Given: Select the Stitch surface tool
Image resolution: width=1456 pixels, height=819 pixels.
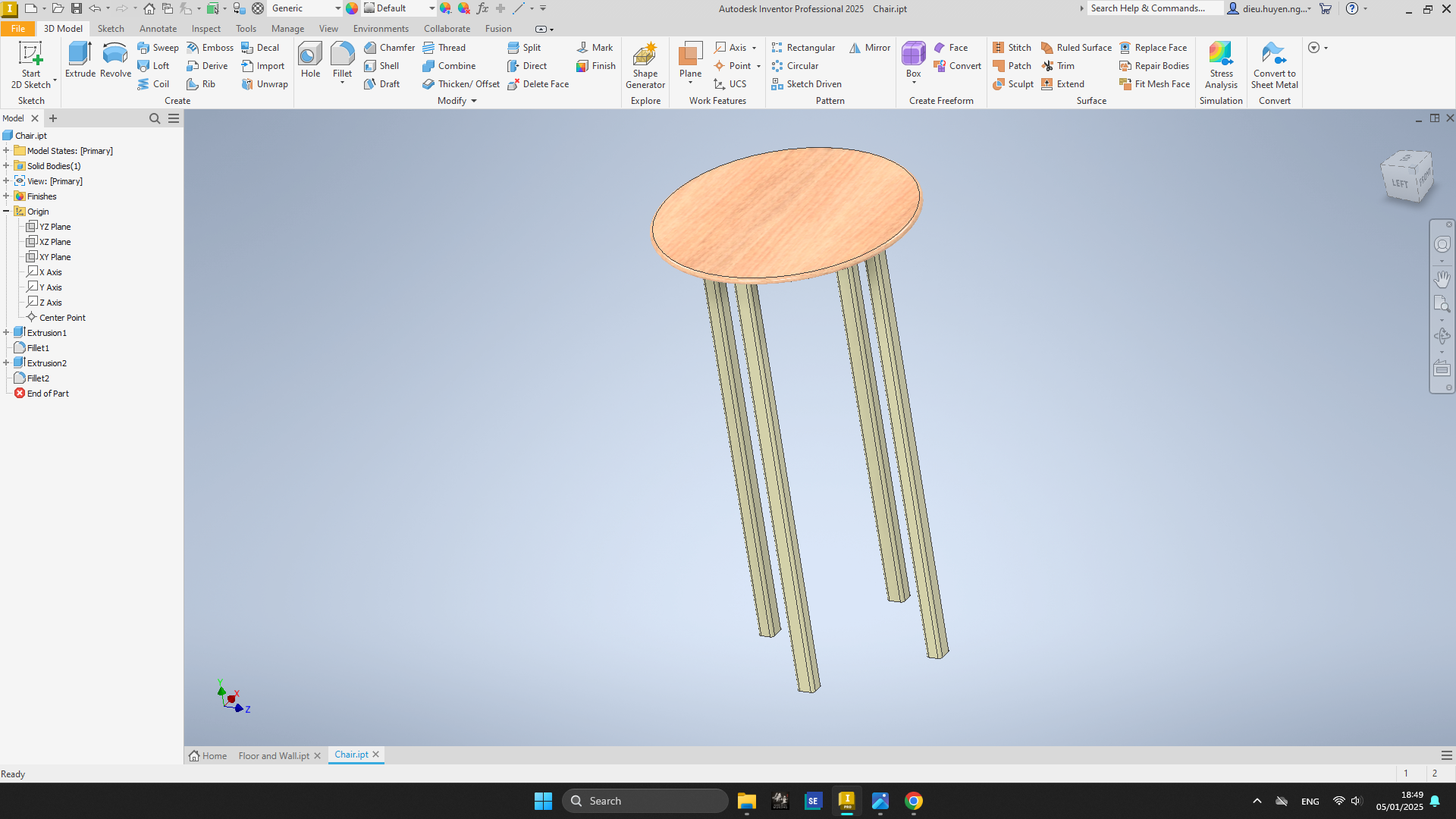Looking at the screenshot, I should point(1012,47).
